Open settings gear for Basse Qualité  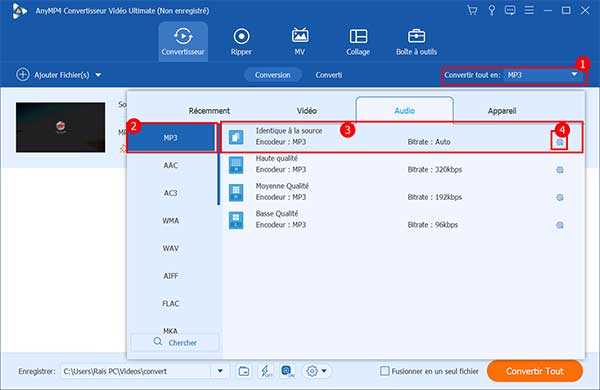click(560, 225)
